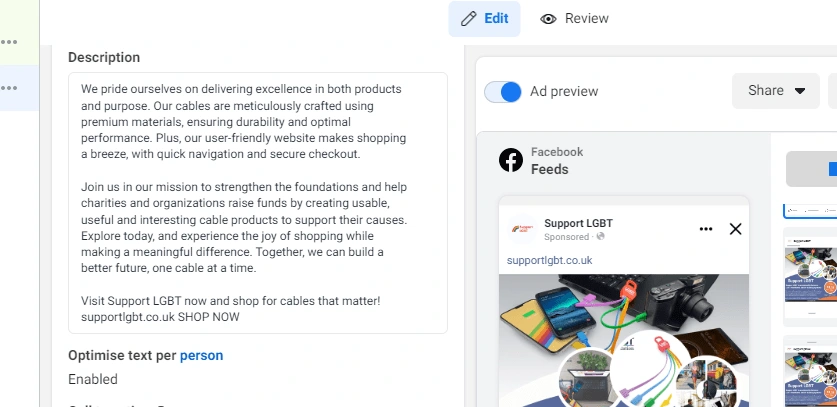Click the Facebook logo icon
Screen dimensions: 837x407
point(511,160)
